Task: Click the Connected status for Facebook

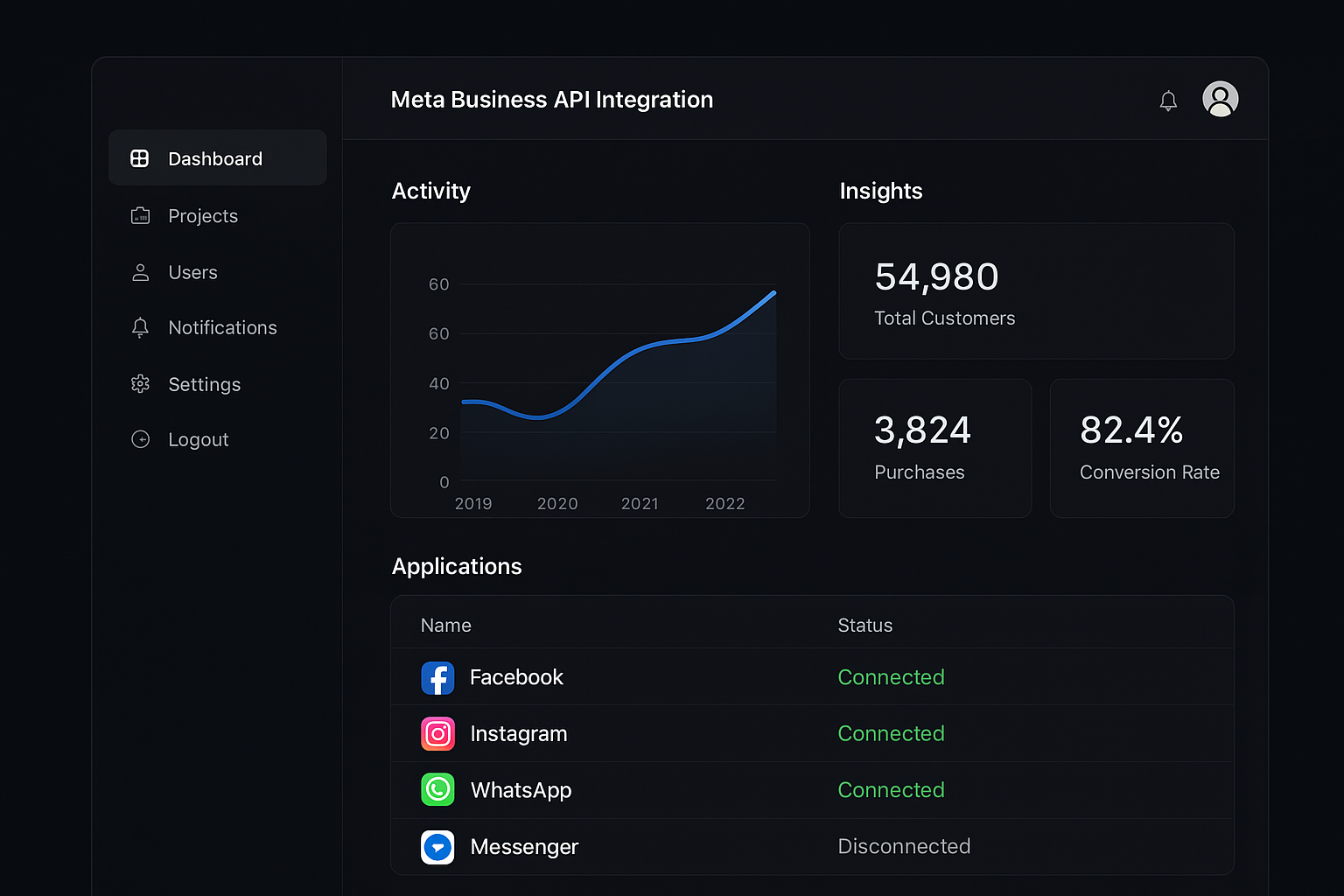Action: tap(891, 677)
